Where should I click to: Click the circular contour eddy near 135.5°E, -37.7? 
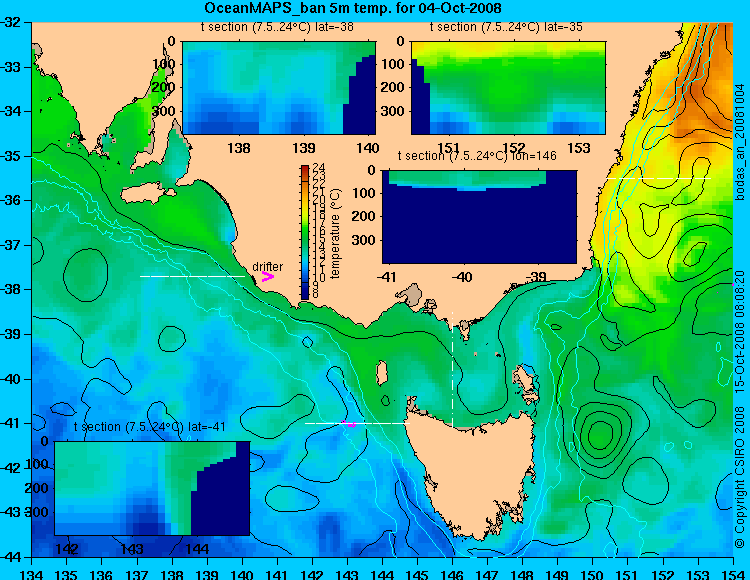click(x=86, y=275)
